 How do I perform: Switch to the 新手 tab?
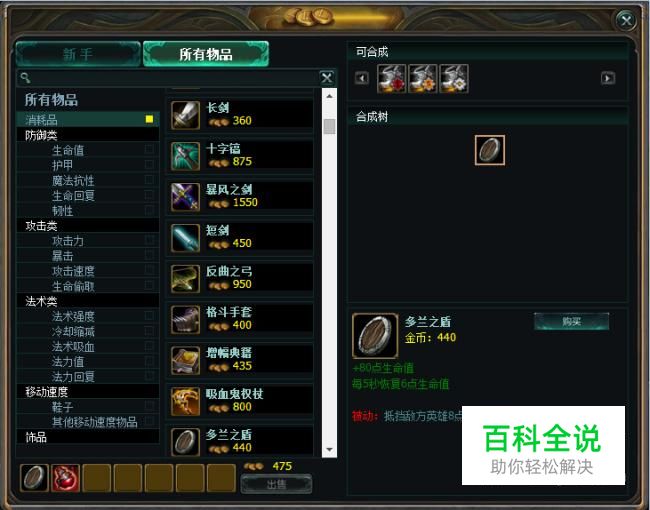[x=78, y=54]
